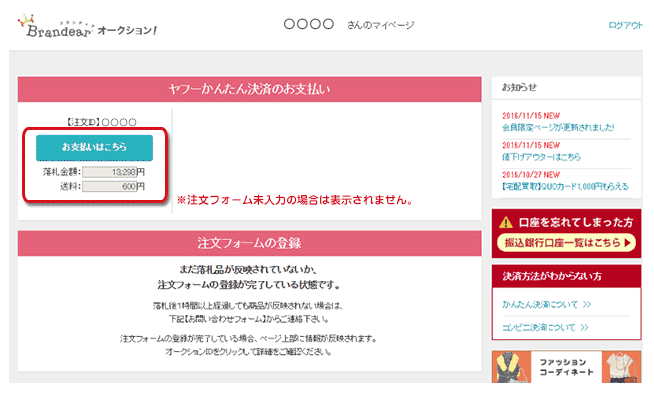
Task: Open かんたん決済について link
Action: click(x=546, y=305)
